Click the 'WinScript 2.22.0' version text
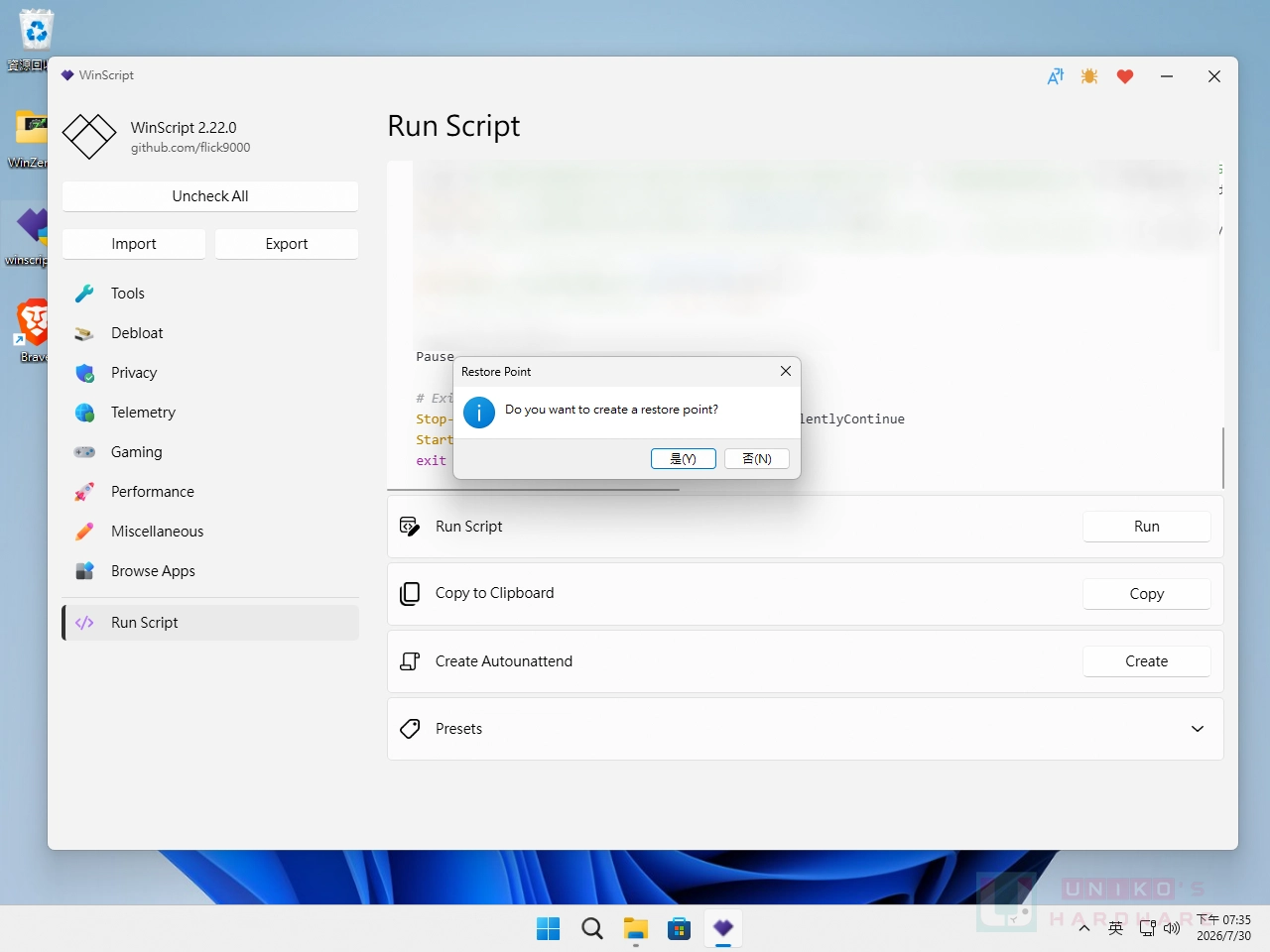The height and width of the screenshot is (952, 1270). pyautogui.click(x=184, y=128)
